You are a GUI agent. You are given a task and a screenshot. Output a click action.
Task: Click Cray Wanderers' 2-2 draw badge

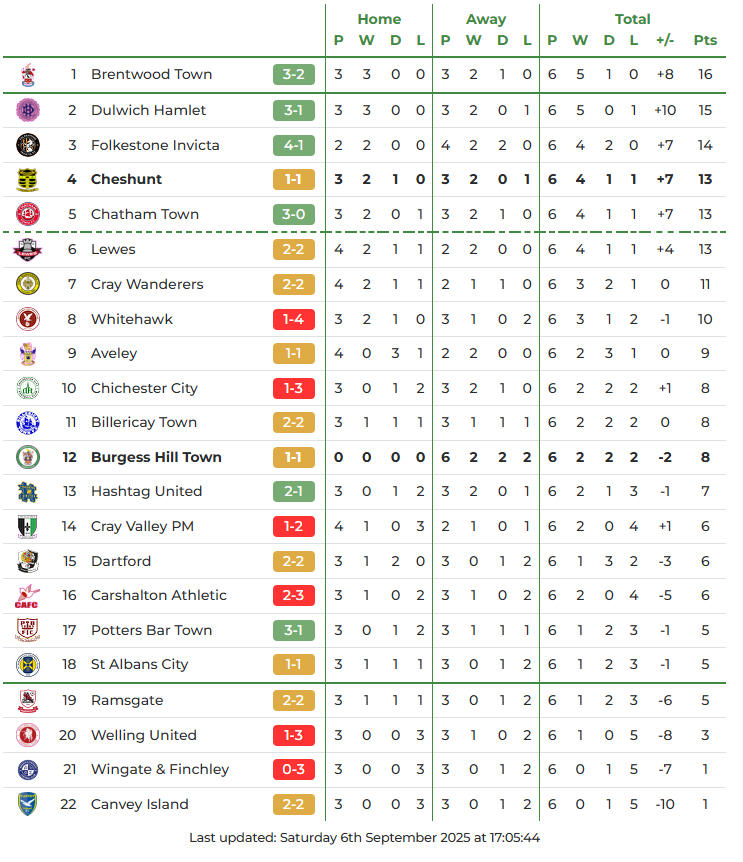(294, 284)
